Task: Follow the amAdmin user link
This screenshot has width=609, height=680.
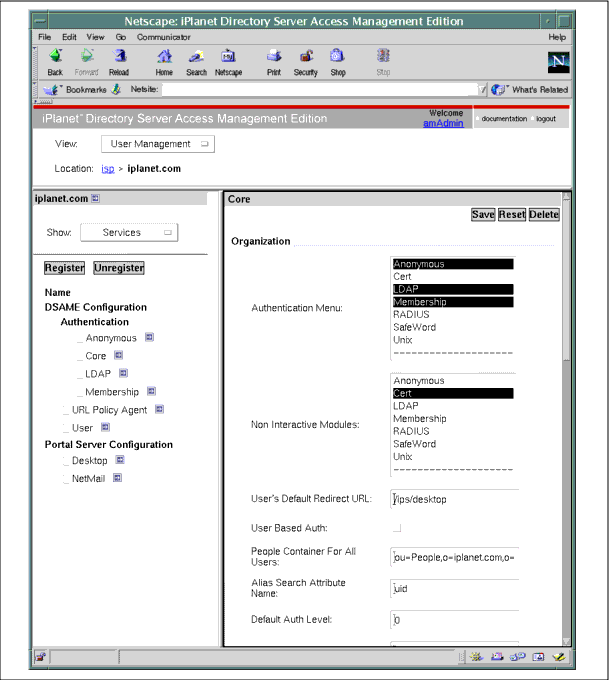Action: click(x=443, y=123)
